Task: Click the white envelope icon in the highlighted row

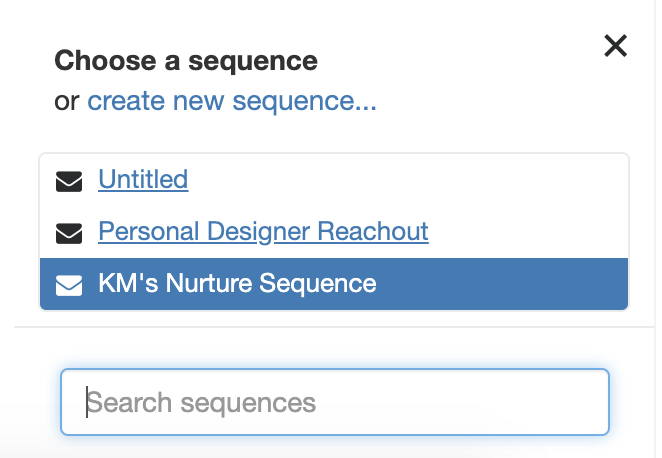Action: pos(69,285)
